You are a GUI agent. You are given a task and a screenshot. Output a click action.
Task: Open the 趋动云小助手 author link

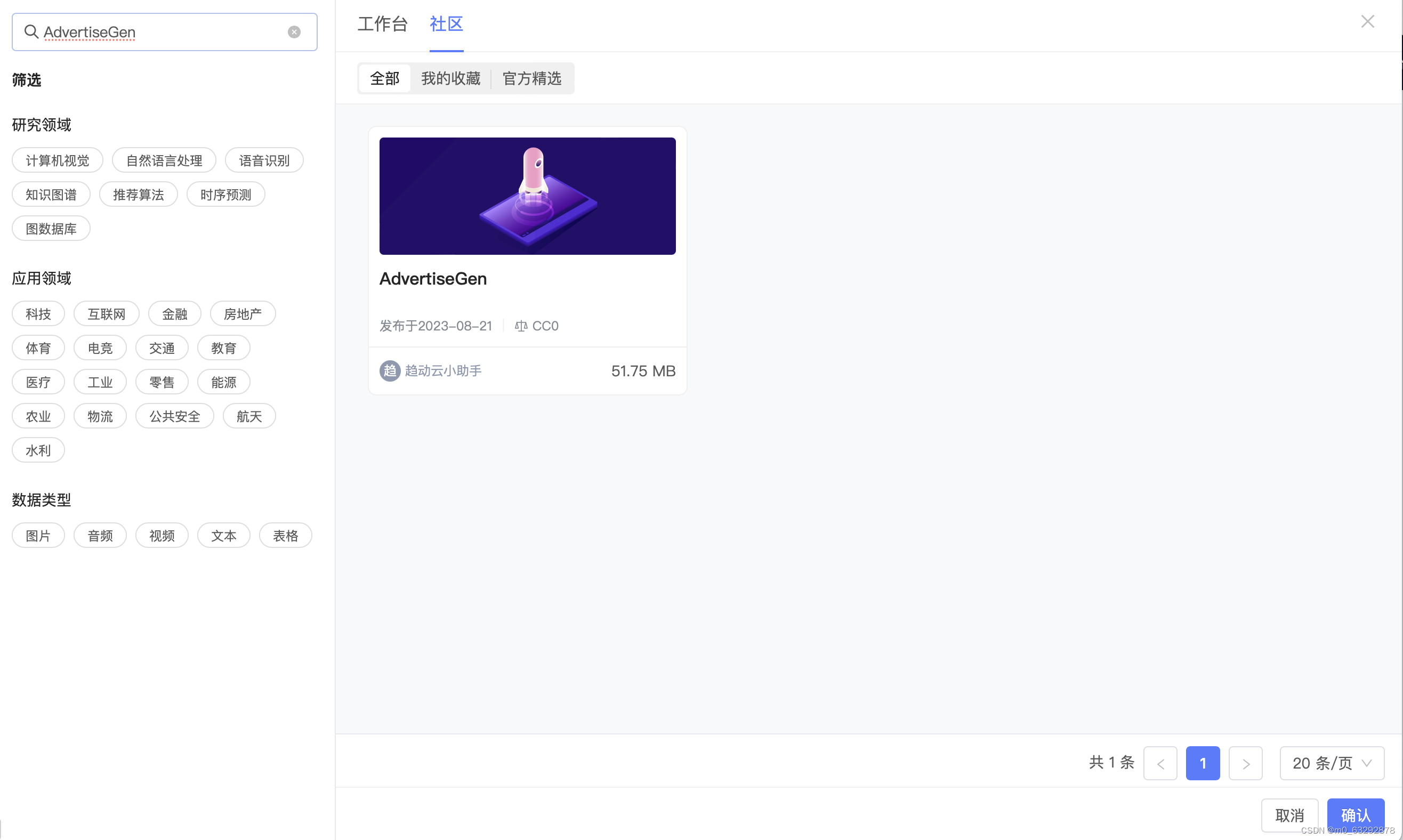[443, 371]
